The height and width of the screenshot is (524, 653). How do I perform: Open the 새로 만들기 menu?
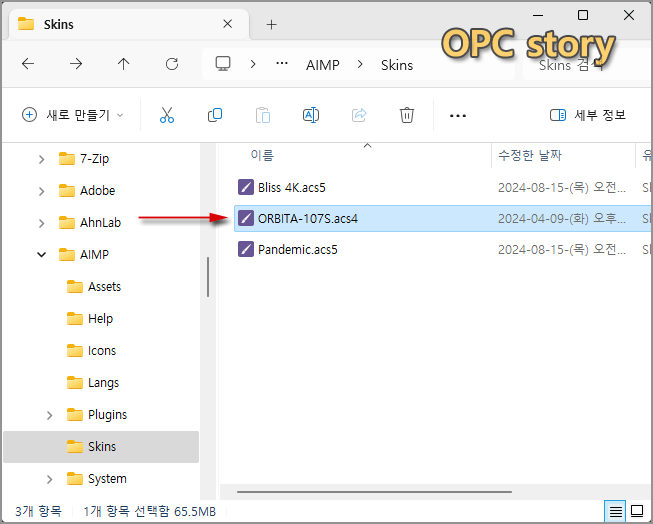pyautogui.click(x=72, y=115)
